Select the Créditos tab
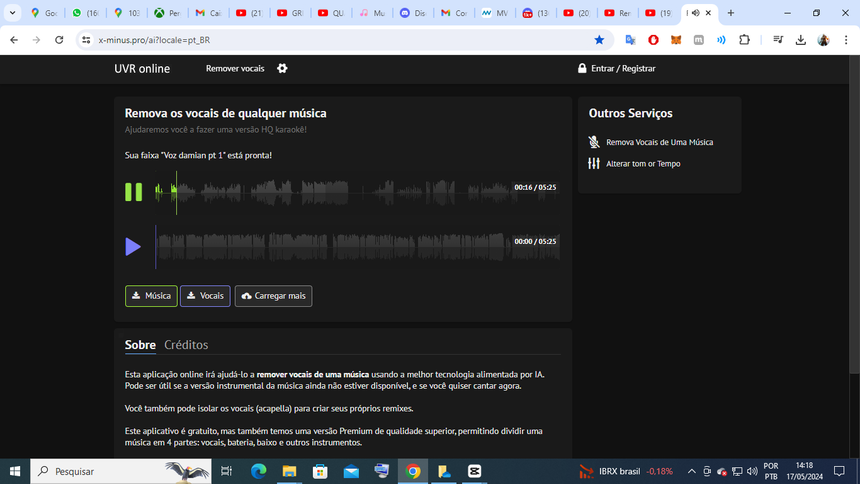 point(186,345)
